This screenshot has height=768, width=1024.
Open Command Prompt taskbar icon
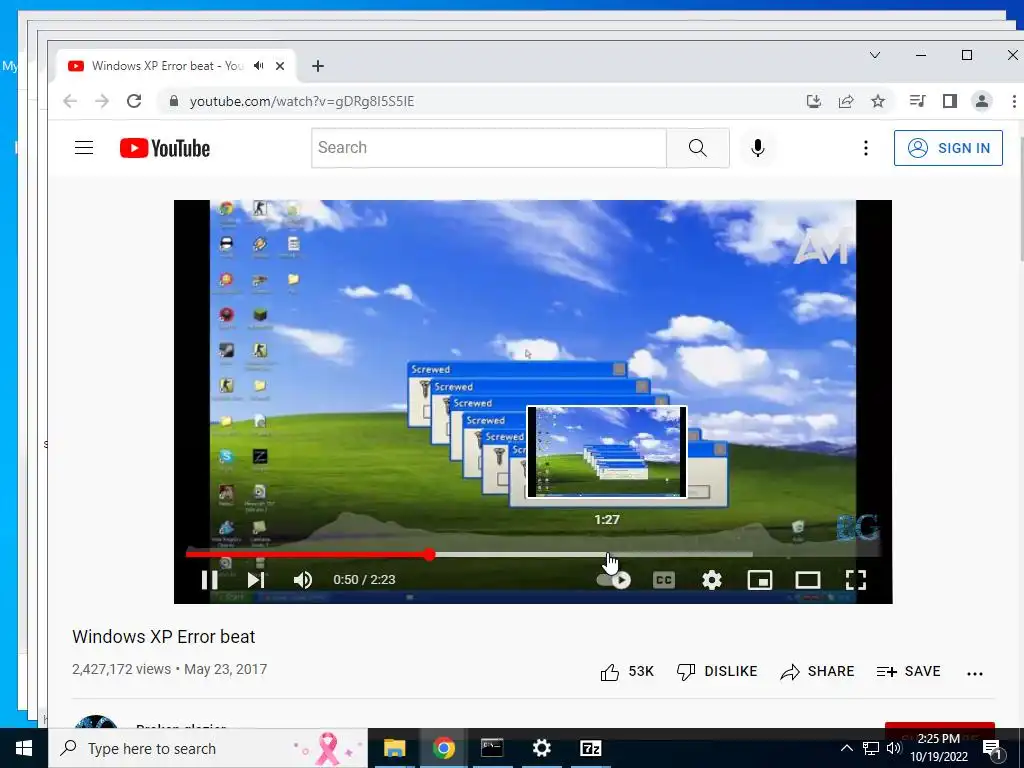[492, 748]
